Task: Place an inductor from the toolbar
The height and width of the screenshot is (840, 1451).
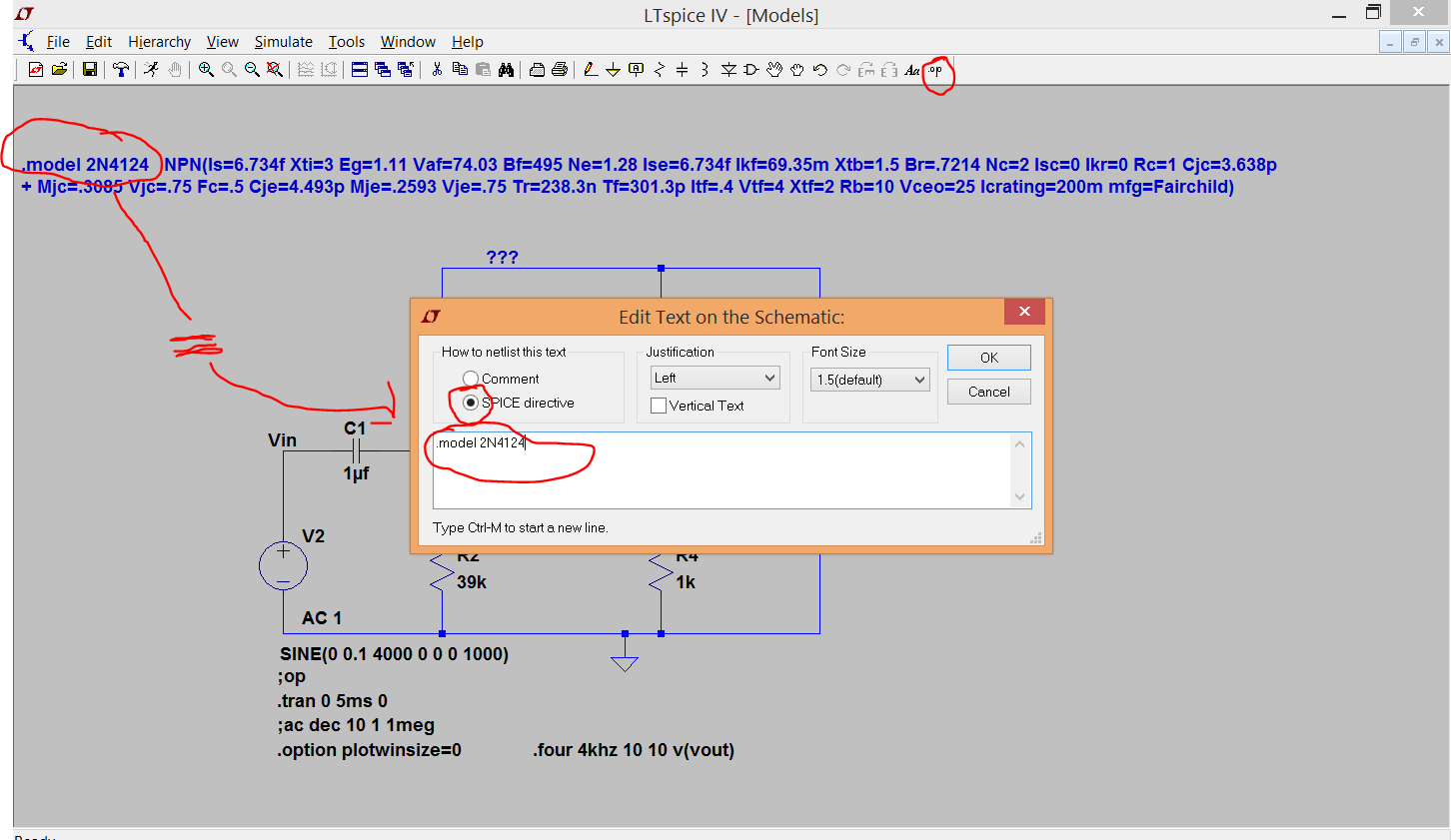Action: (705, 70)
